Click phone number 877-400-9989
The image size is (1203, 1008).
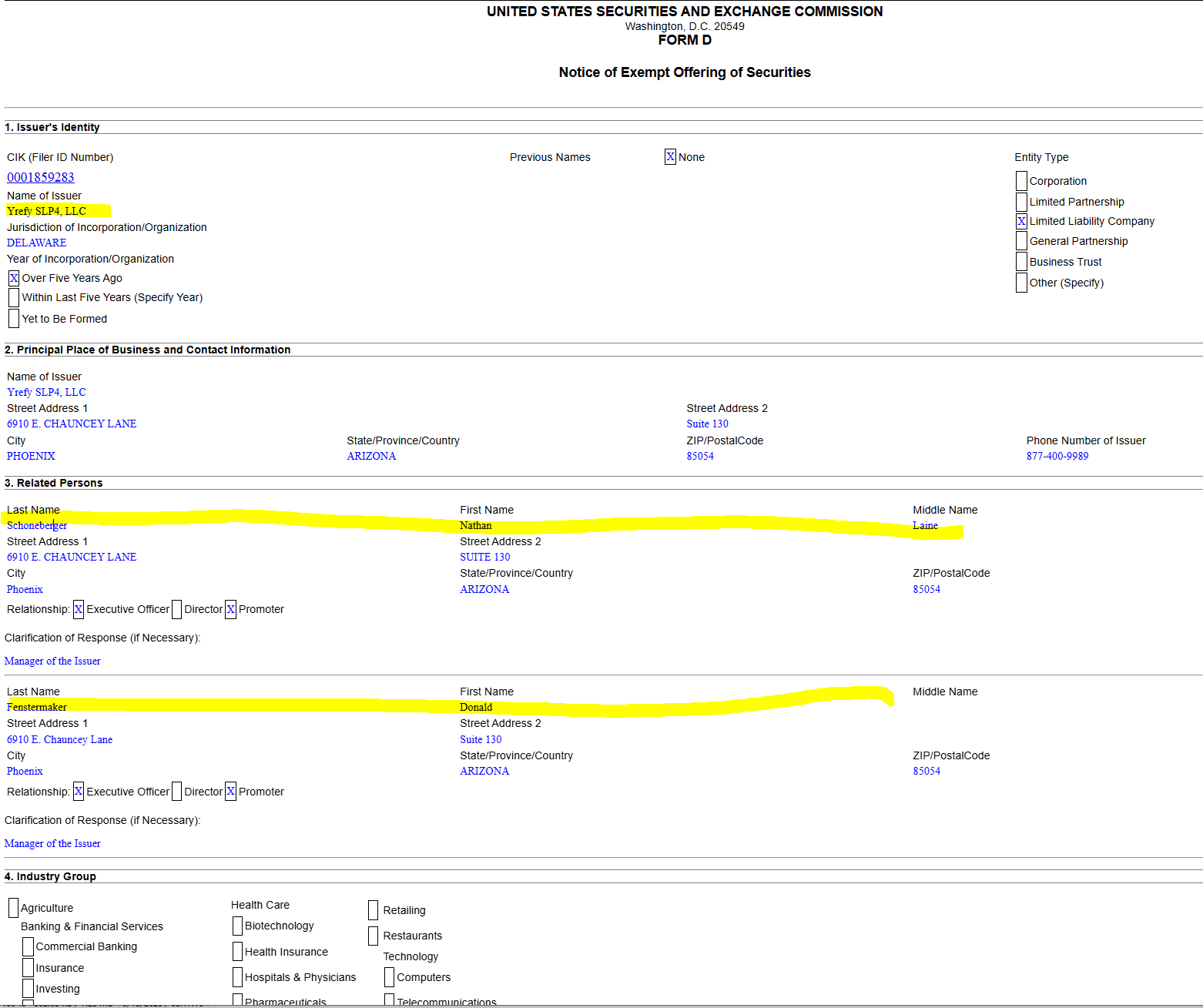click(x=1057, y=456)
